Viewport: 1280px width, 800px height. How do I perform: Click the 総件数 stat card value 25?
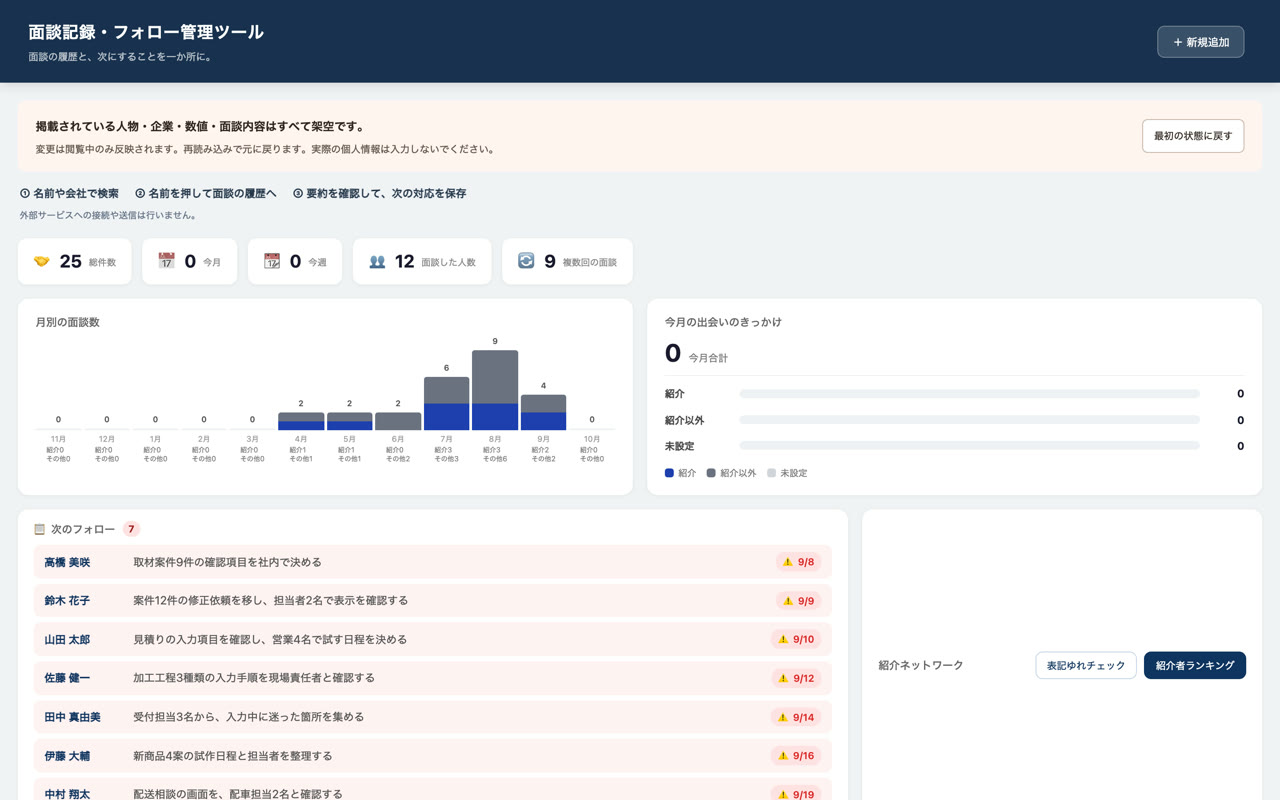pos(70,261)
